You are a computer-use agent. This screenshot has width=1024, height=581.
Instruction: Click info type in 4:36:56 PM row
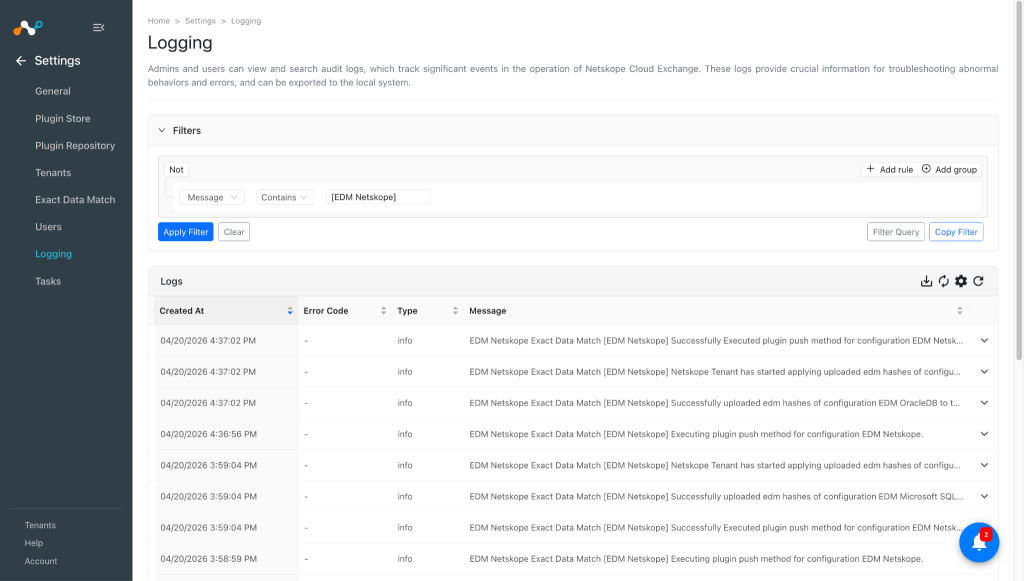[x=405, y=434]
